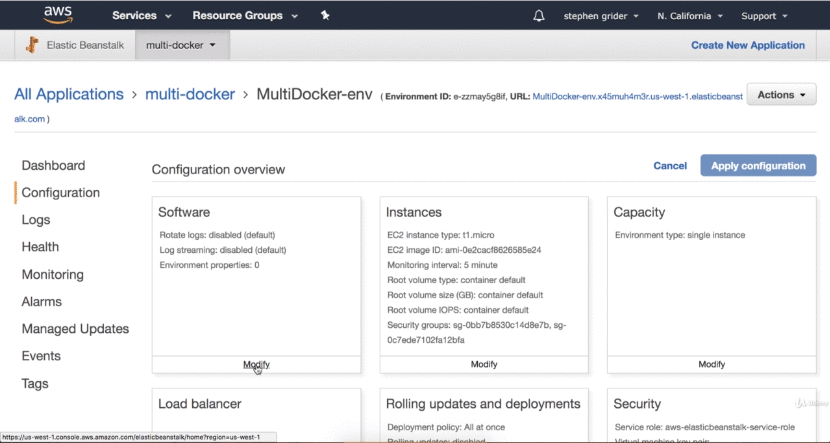
Task: Click Modify on the Instances card
Action: [484, 364]
